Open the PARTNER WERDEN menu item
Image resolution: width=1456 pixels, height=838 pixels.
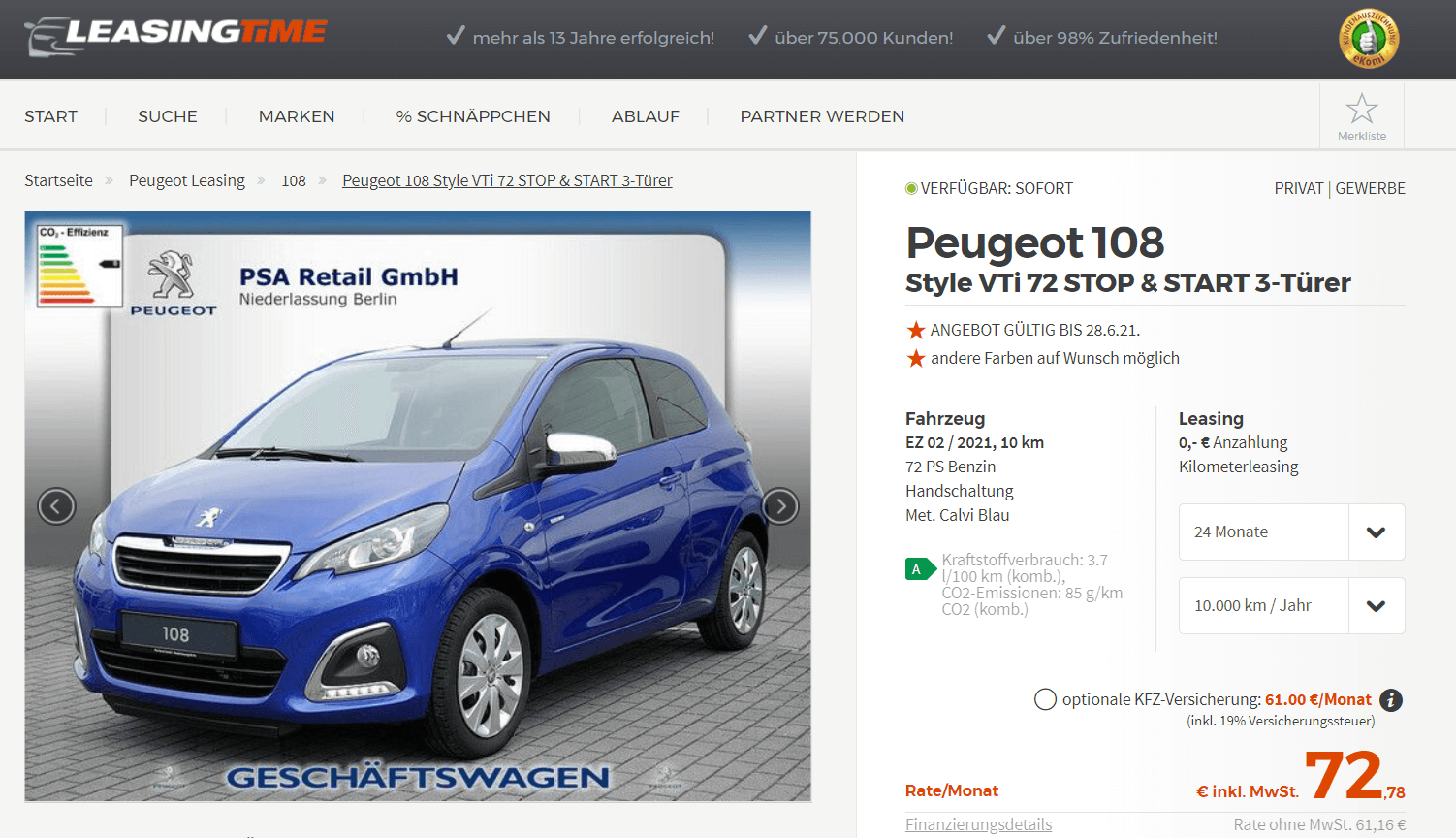(x=822, y=116)
